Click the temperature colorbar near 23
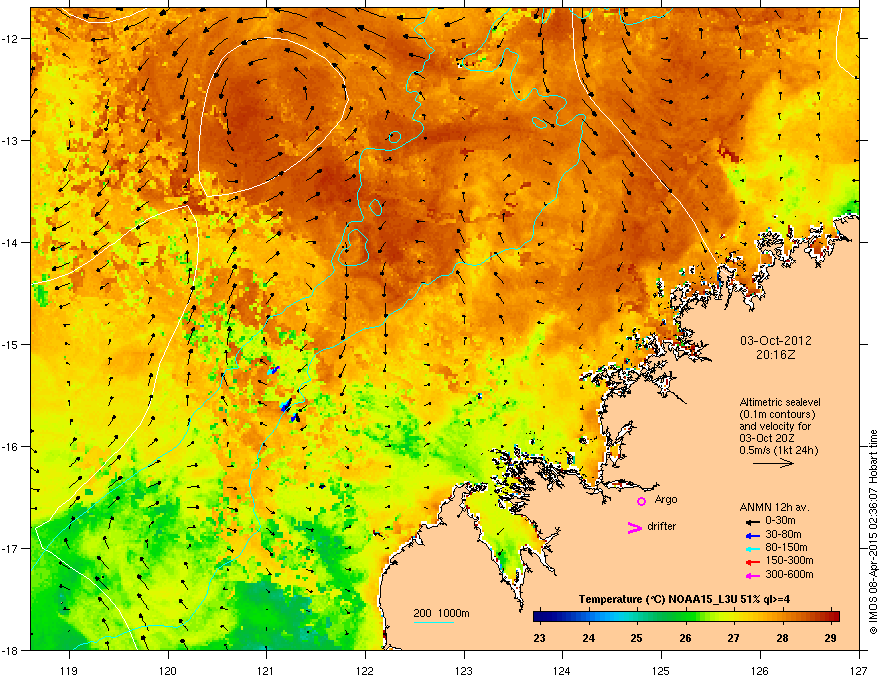Viewport: 880px width, 680px height. click(540, 616)
